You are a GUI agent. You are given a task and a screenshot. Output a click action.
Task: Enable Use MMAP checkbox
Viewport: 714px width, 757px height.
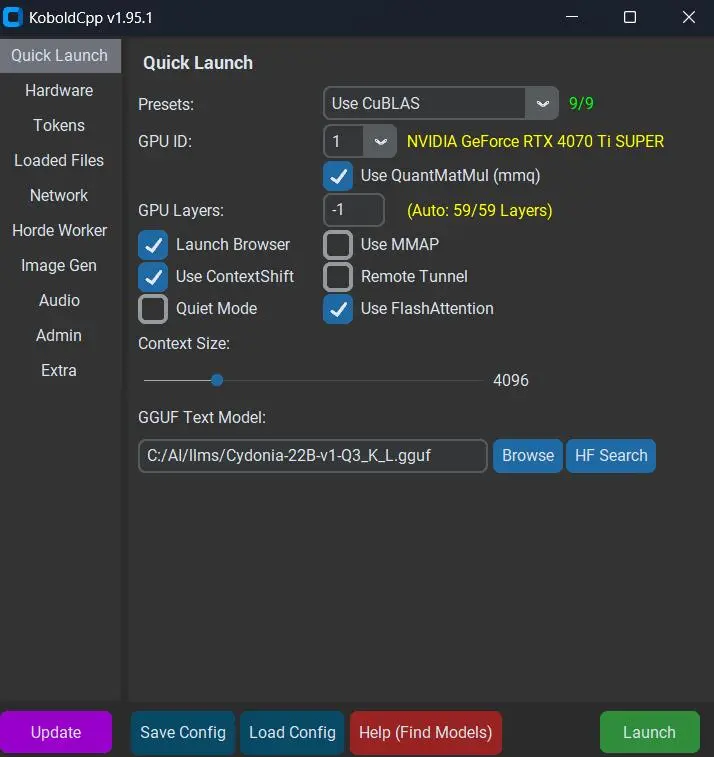[338, 245]
